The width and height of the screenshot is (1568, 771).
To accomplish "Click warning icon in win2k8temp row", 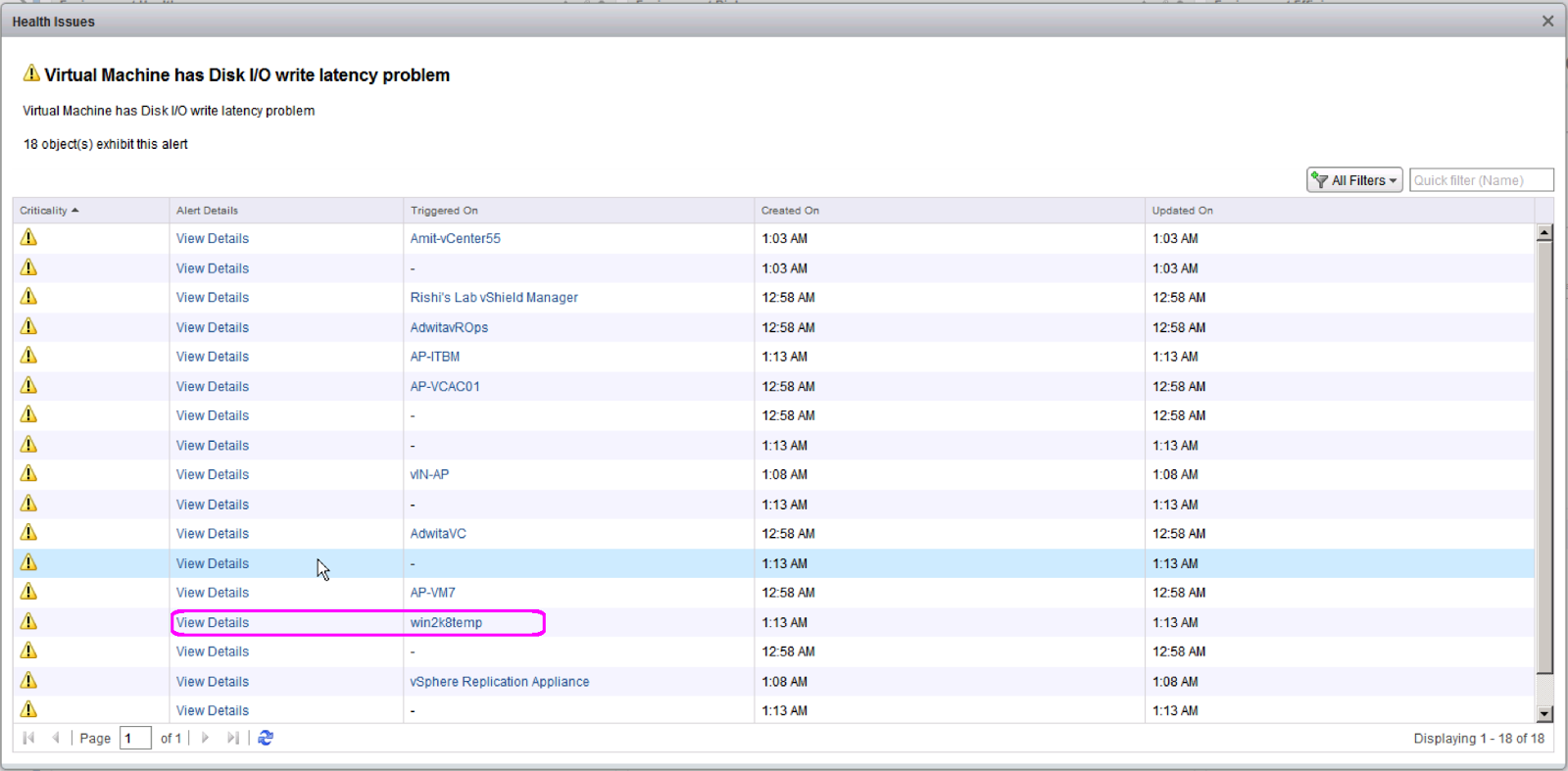I will (x=28, y=621).
